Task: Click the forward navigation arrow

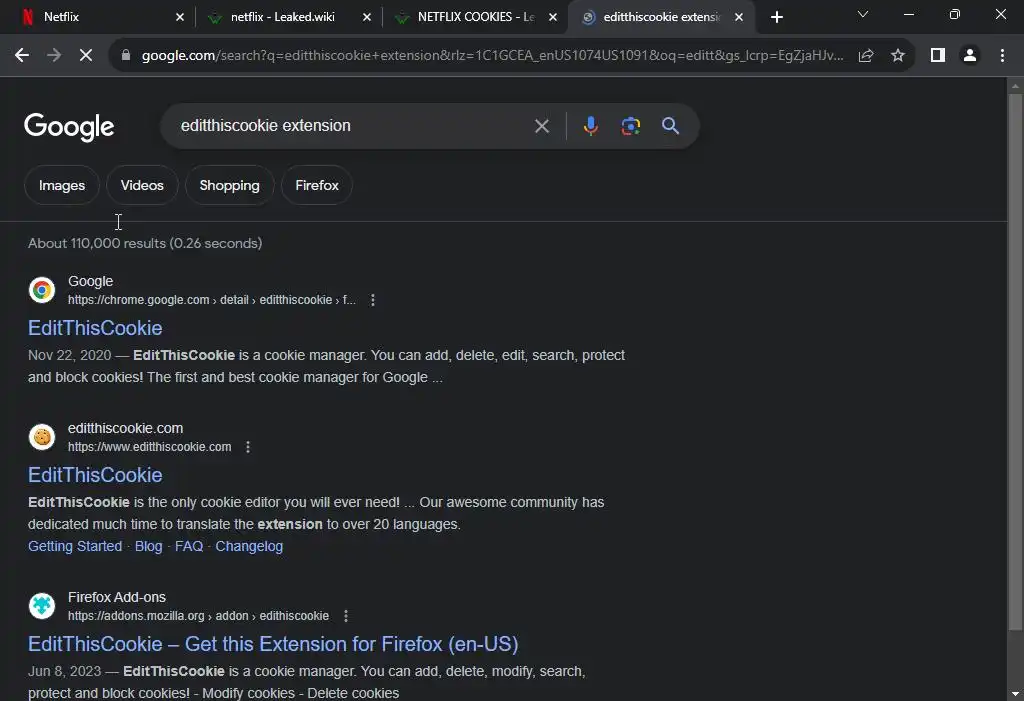Action: coord(54,56)
